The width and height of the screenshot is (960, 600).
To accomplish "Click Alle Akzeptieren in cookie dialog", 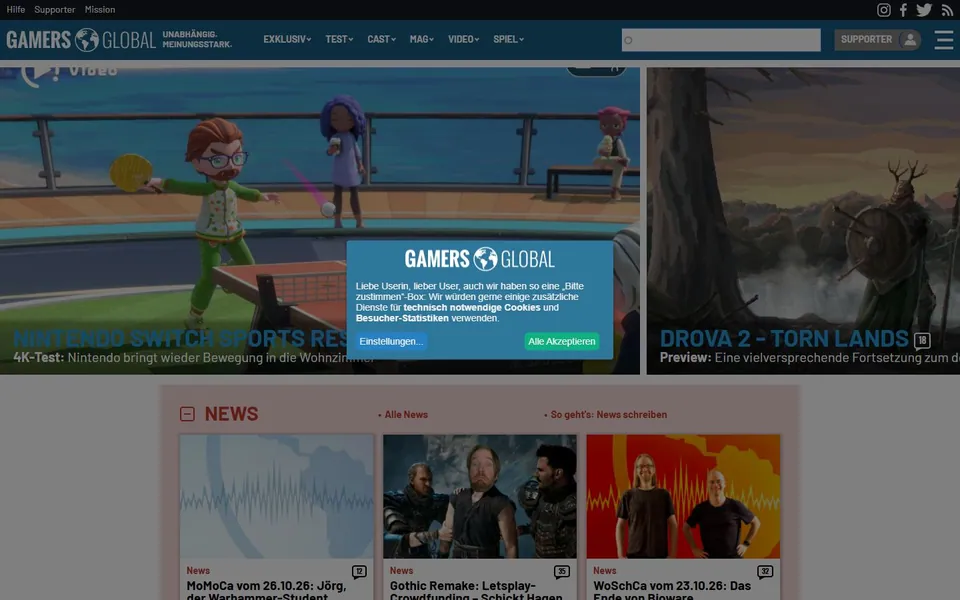I will click(x=561, y=341).
